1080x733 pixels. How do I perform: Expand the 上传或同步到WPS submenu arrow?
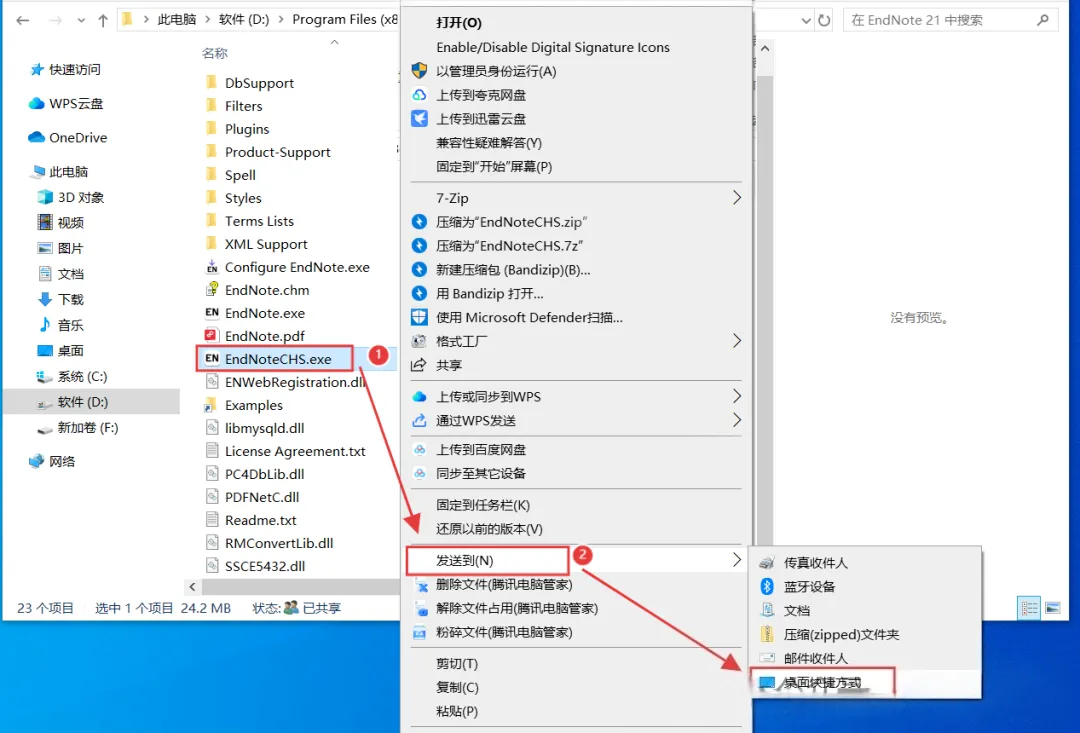[x=736, y=396]
